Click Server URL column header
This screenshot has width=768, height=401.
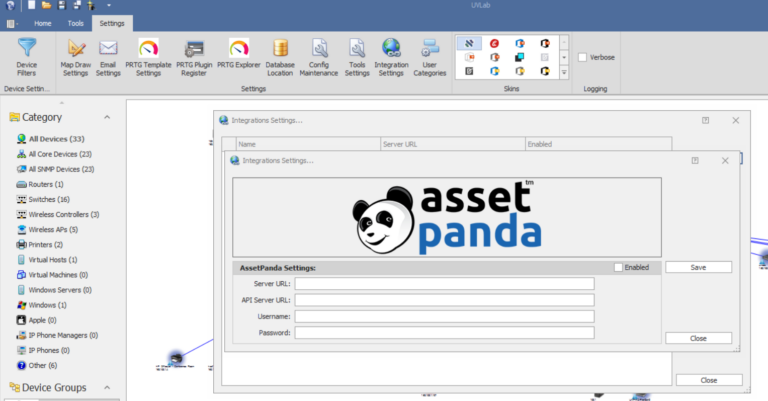coord(453,144)
